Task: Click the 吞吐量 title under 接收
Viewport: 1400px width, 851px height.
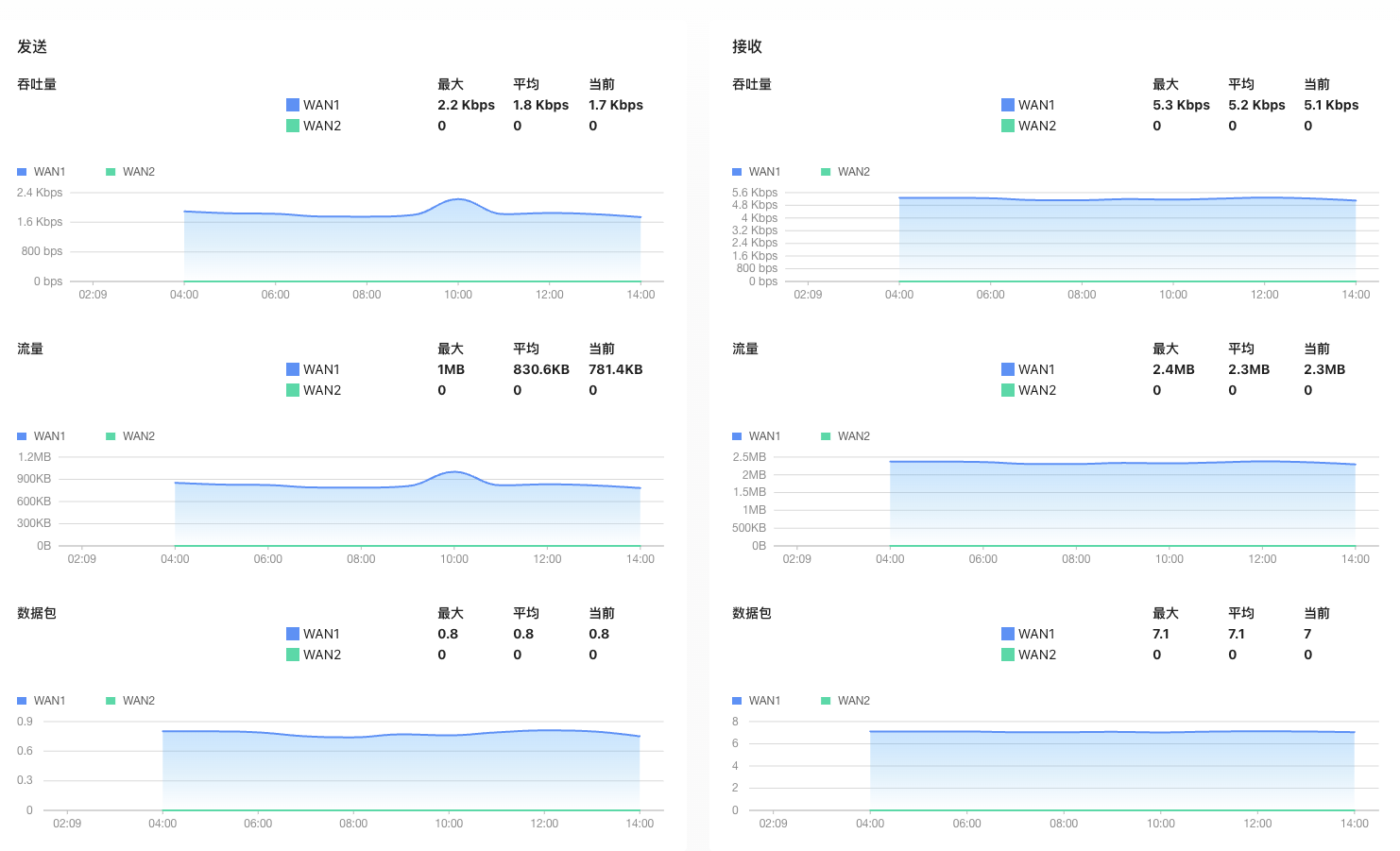Action: click(752, 84)
